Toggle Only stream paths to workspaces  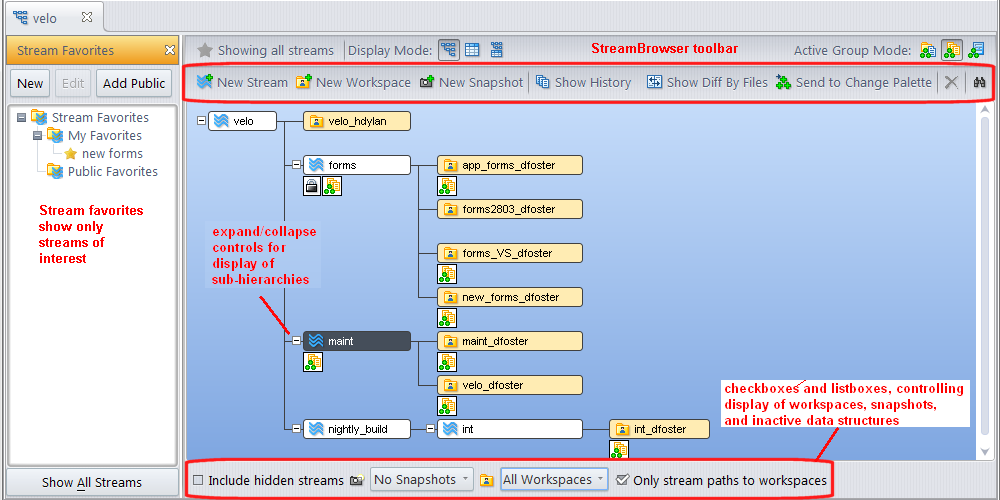[x=623, y=480]
